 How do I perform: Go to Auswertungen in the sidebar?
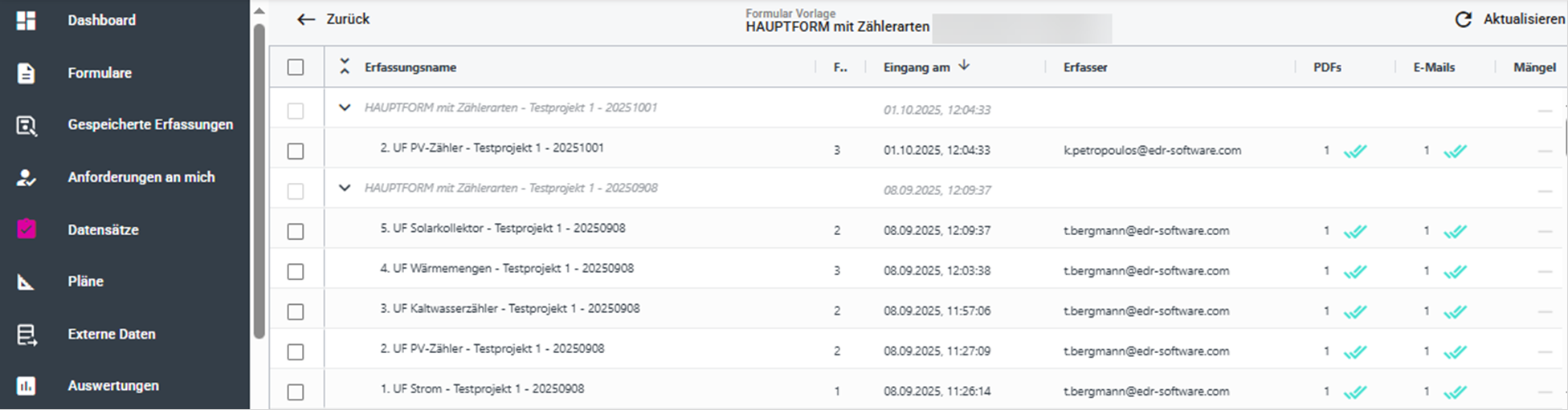(x=113, y=386)
